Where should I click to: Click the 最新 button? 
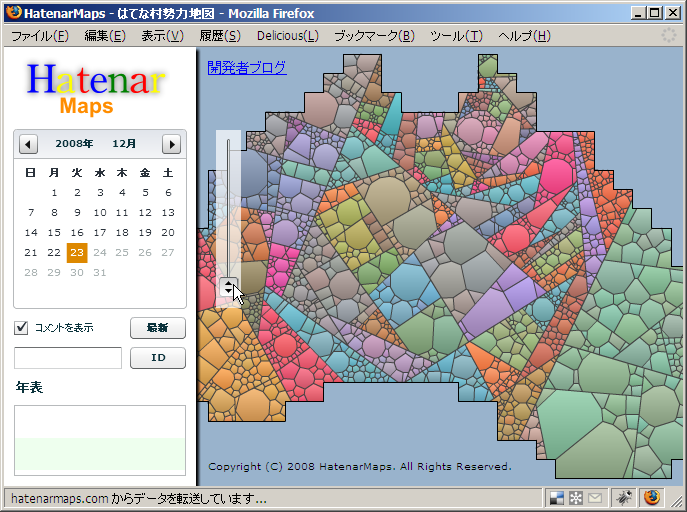click(x=158, y=328)
